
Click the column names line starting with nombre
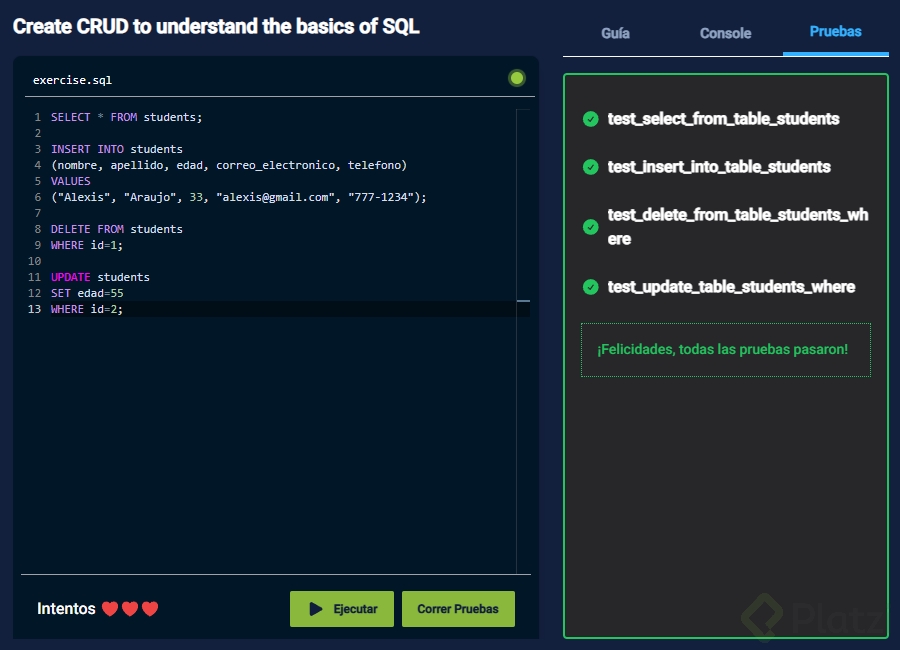pyautogui.click(x=228, y=165)
